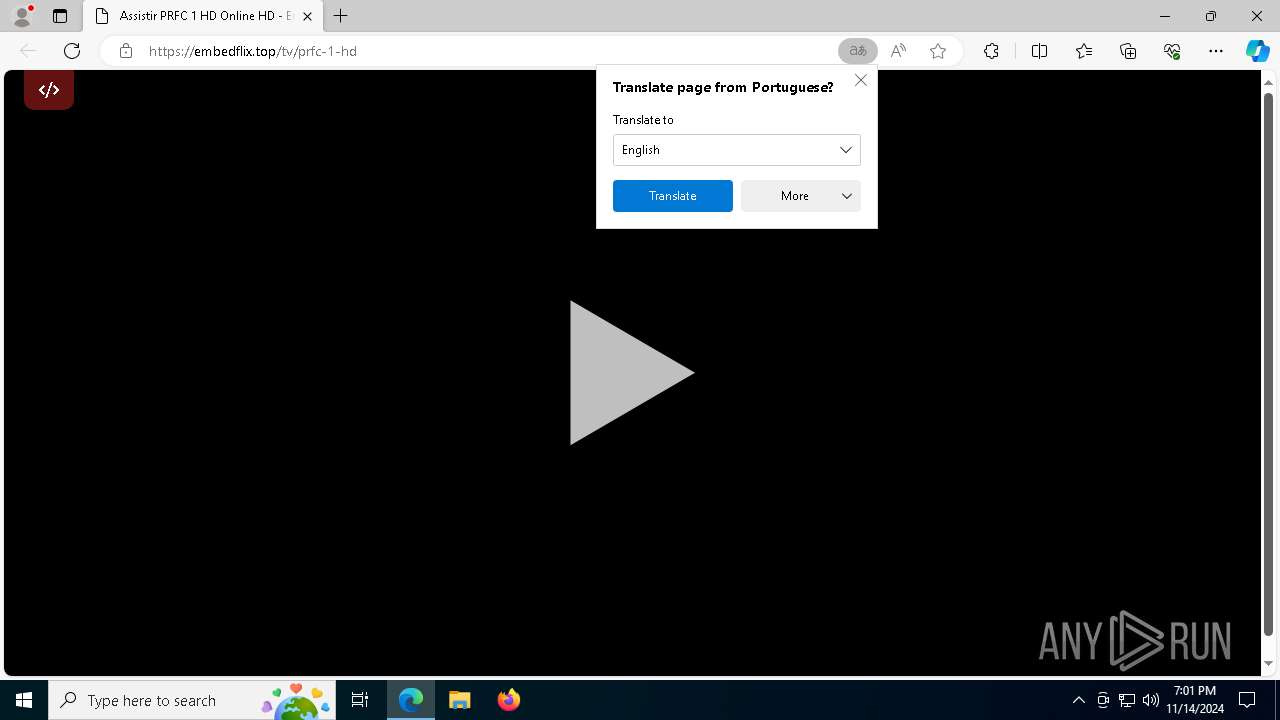Open the Edge profile icon

(x=22, y=16)
